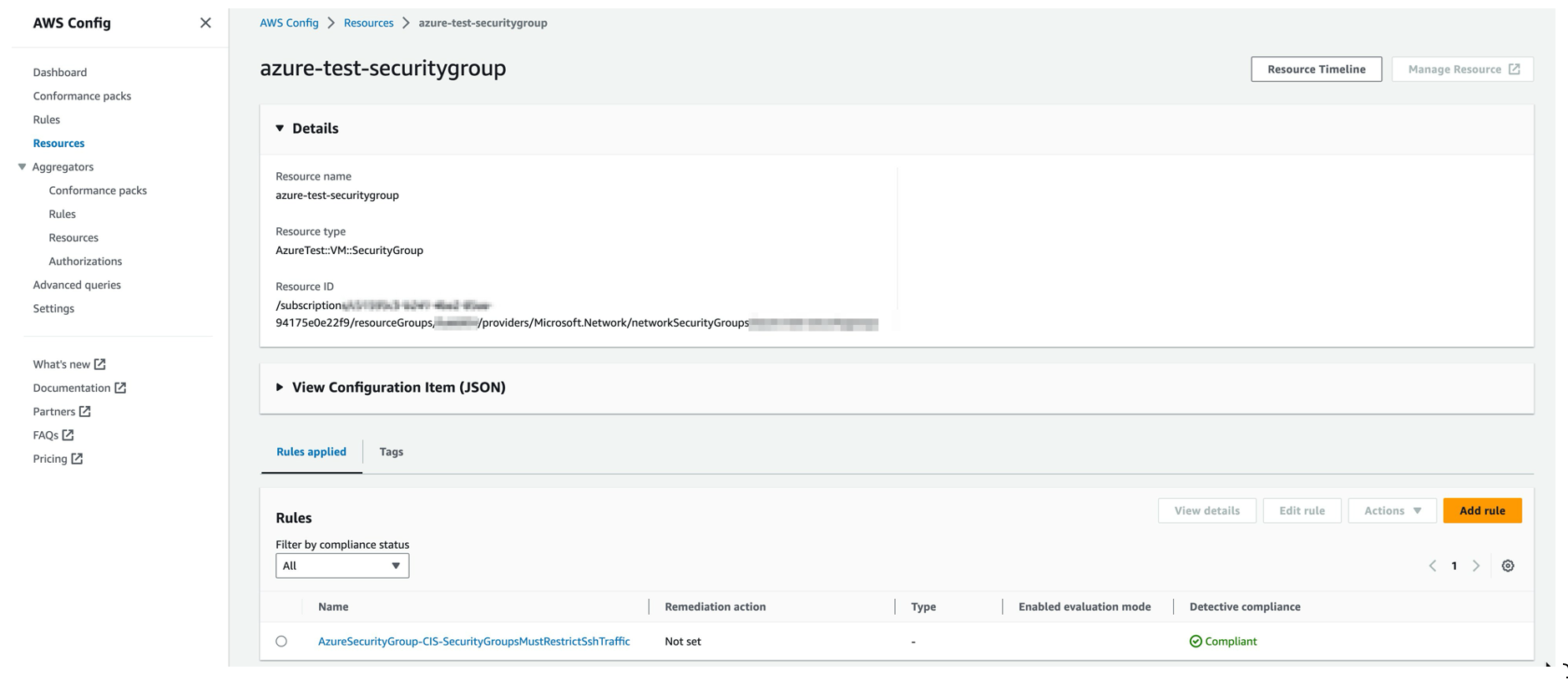Click Resources breadcrumb link
Screen dimensions: 1568x680
pyautogui.click(x=368, y=23)
